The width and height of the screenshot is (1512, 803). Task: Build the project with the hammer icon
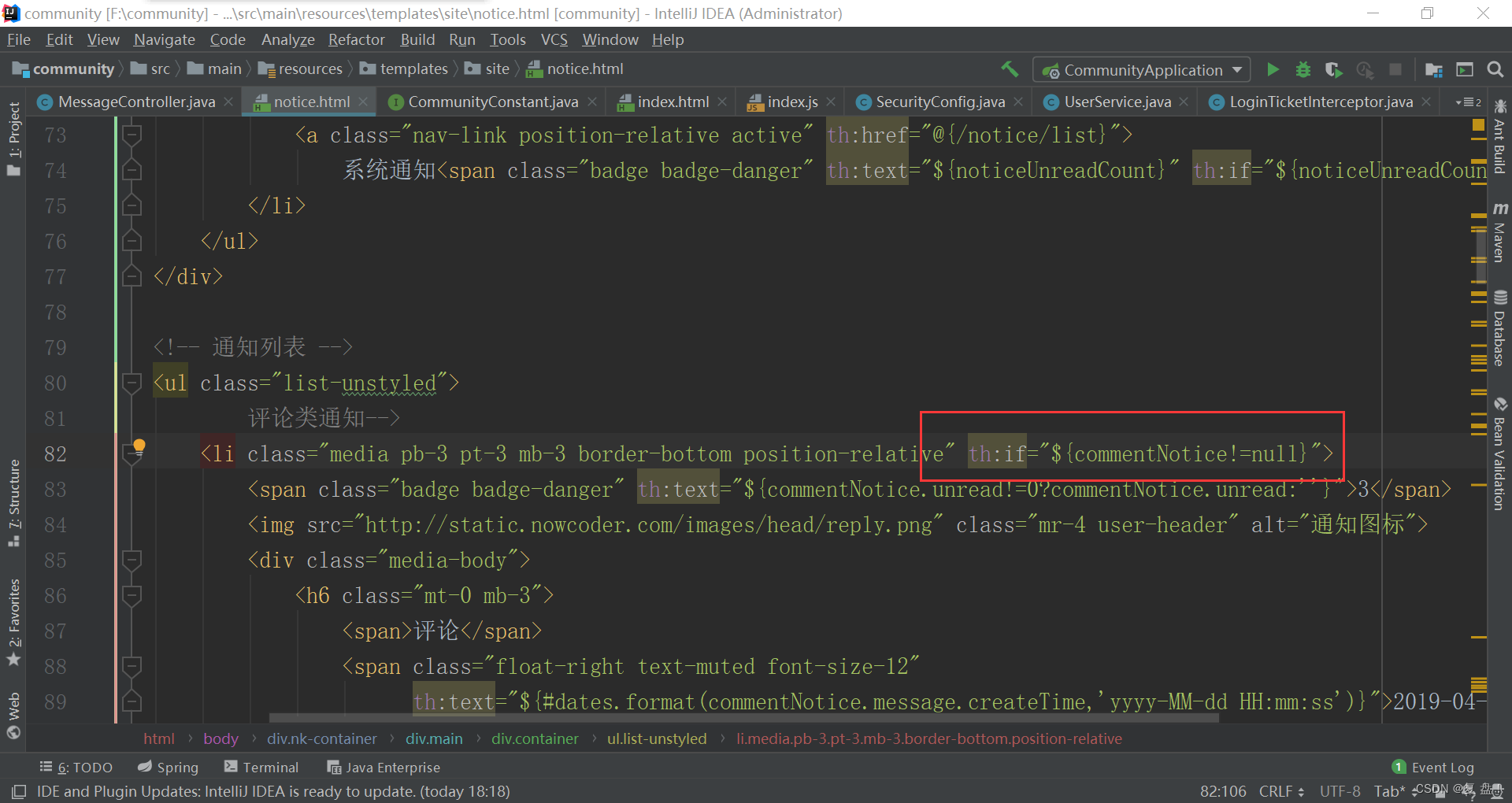tap(1010, 69)
